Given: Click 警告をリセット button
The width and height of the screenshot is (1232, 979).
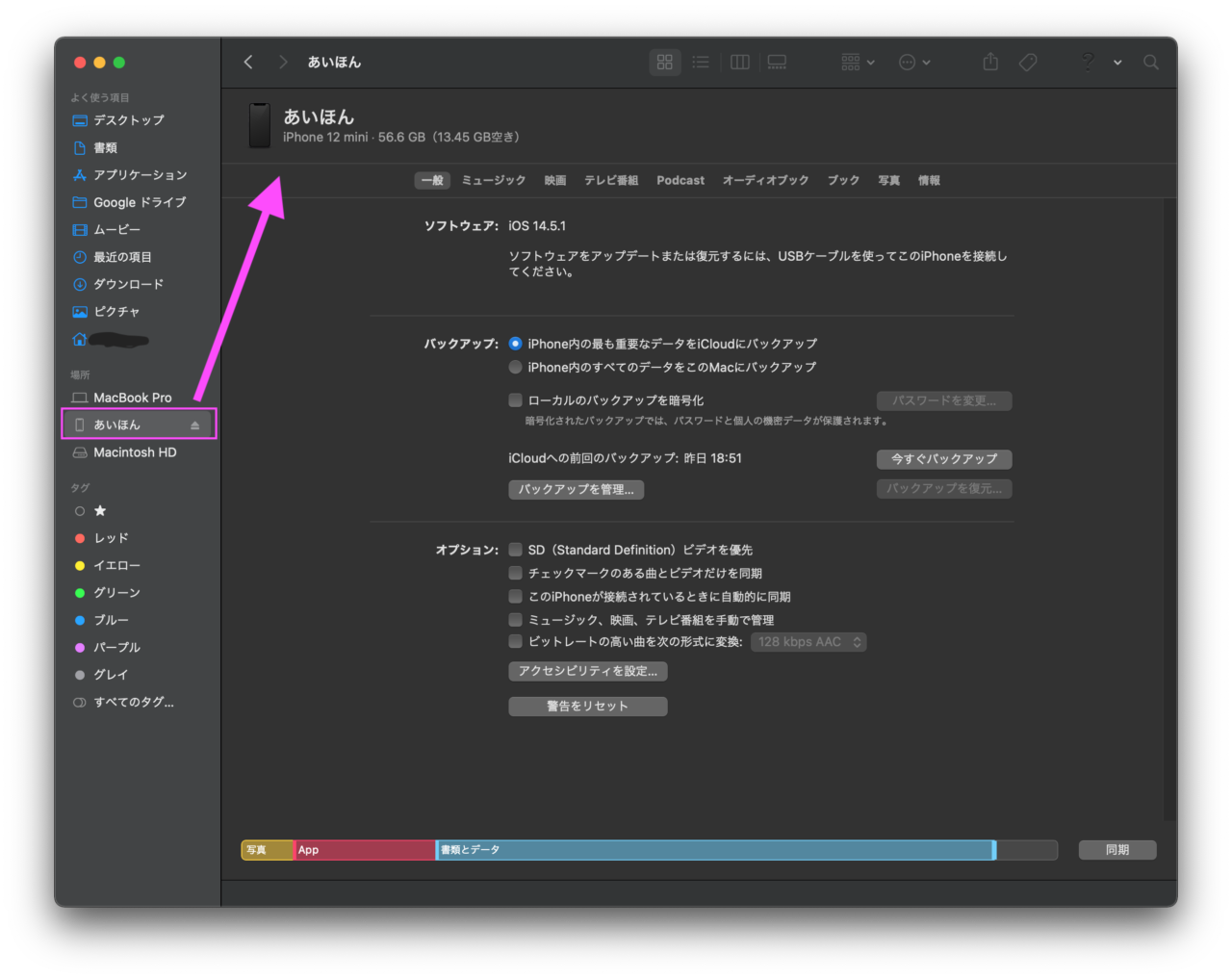Looking at the screenshot, I should click(587, 706).
